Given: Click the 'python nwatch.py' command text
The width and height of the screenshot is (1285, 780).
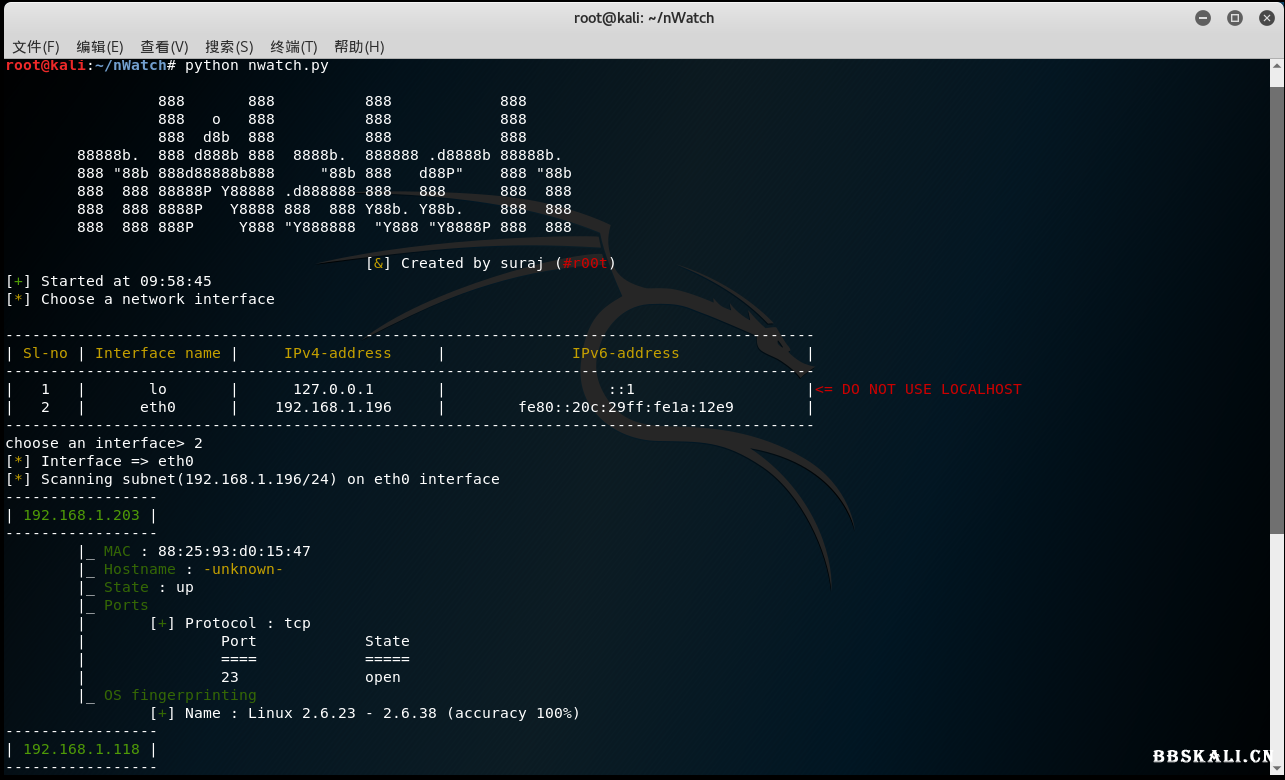Looking at the screenshot, I should pyautogui.click(x=256, y=65).
